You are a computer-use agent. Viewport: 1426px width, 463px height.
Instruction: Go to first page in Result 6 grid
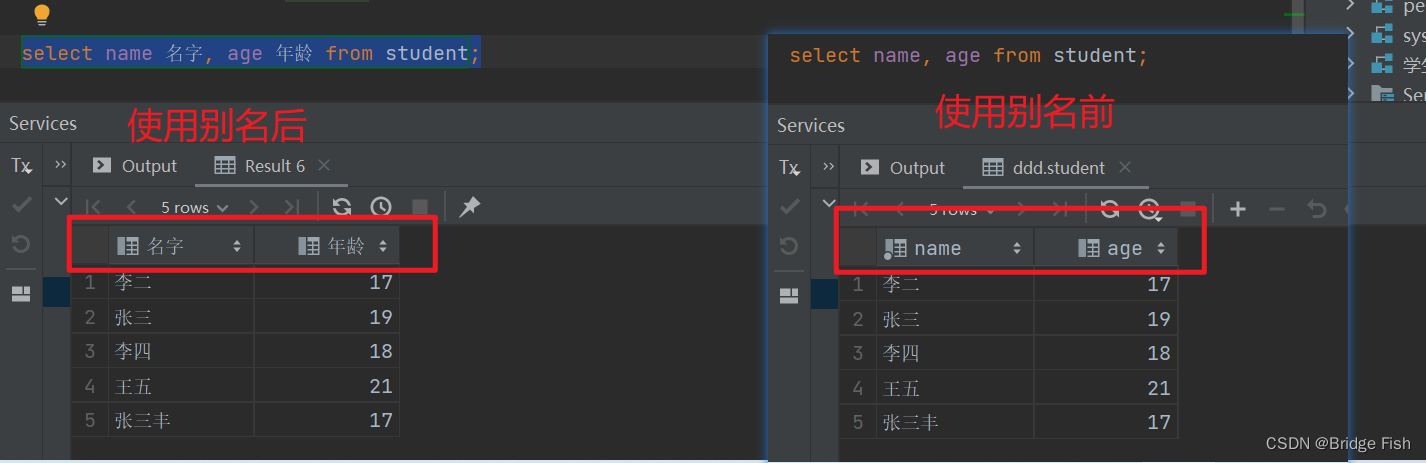point(93,207)
